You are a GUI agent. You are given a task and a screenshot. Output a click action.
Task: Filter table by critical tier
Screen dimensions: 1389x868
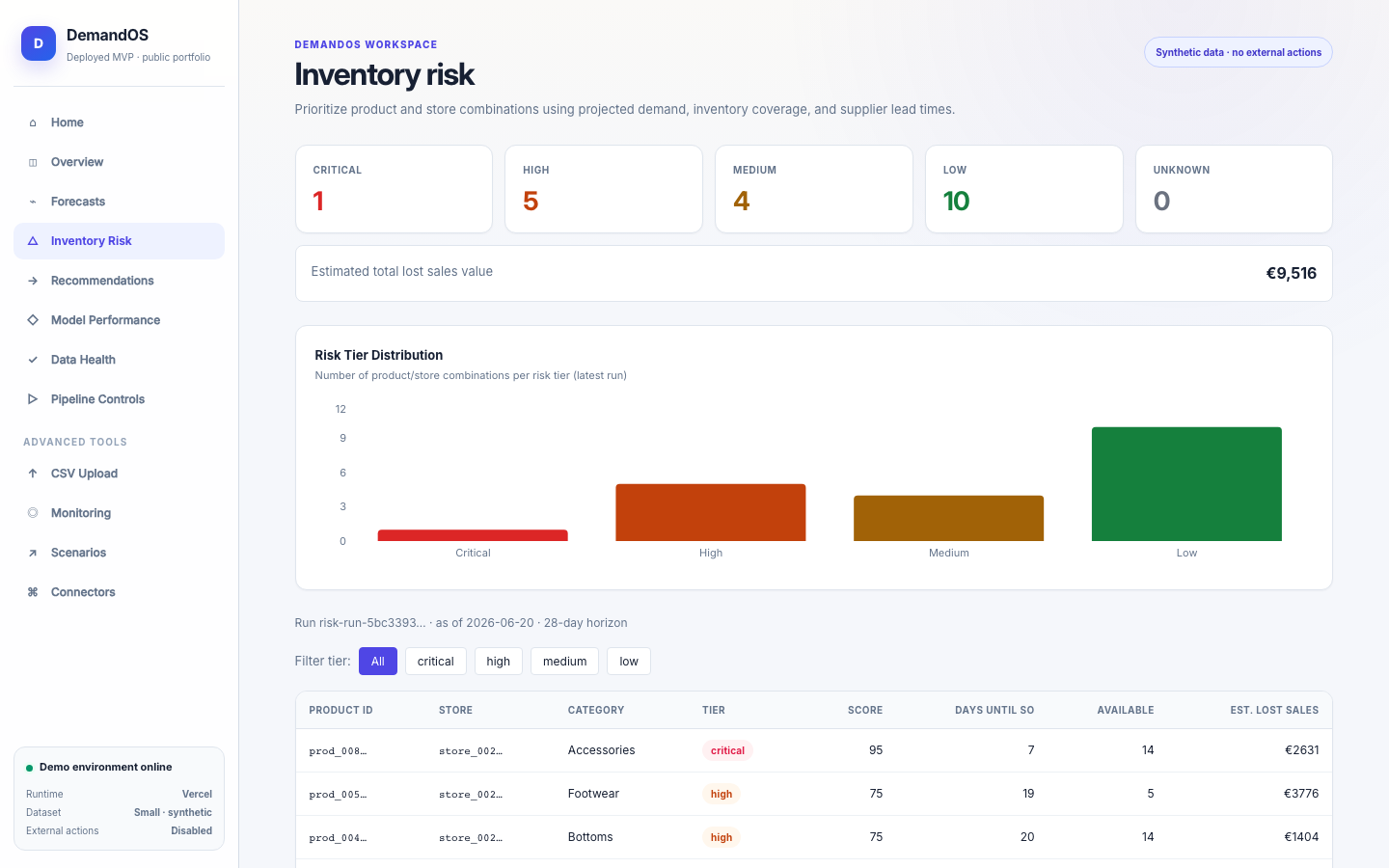point(436,662)
